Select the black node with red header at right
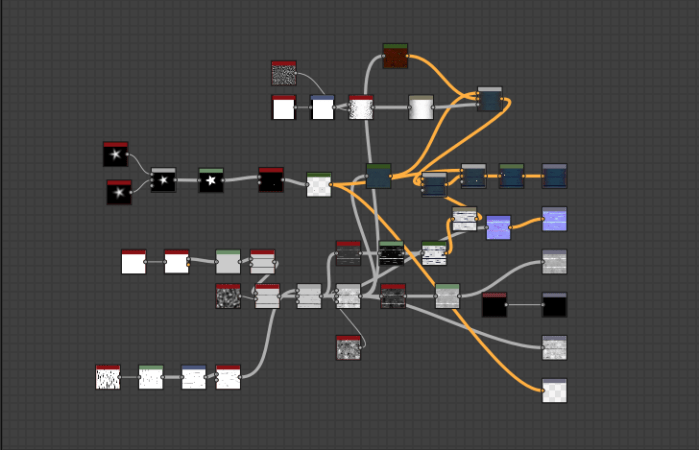 pyautogui.click(x=494, y=305)
